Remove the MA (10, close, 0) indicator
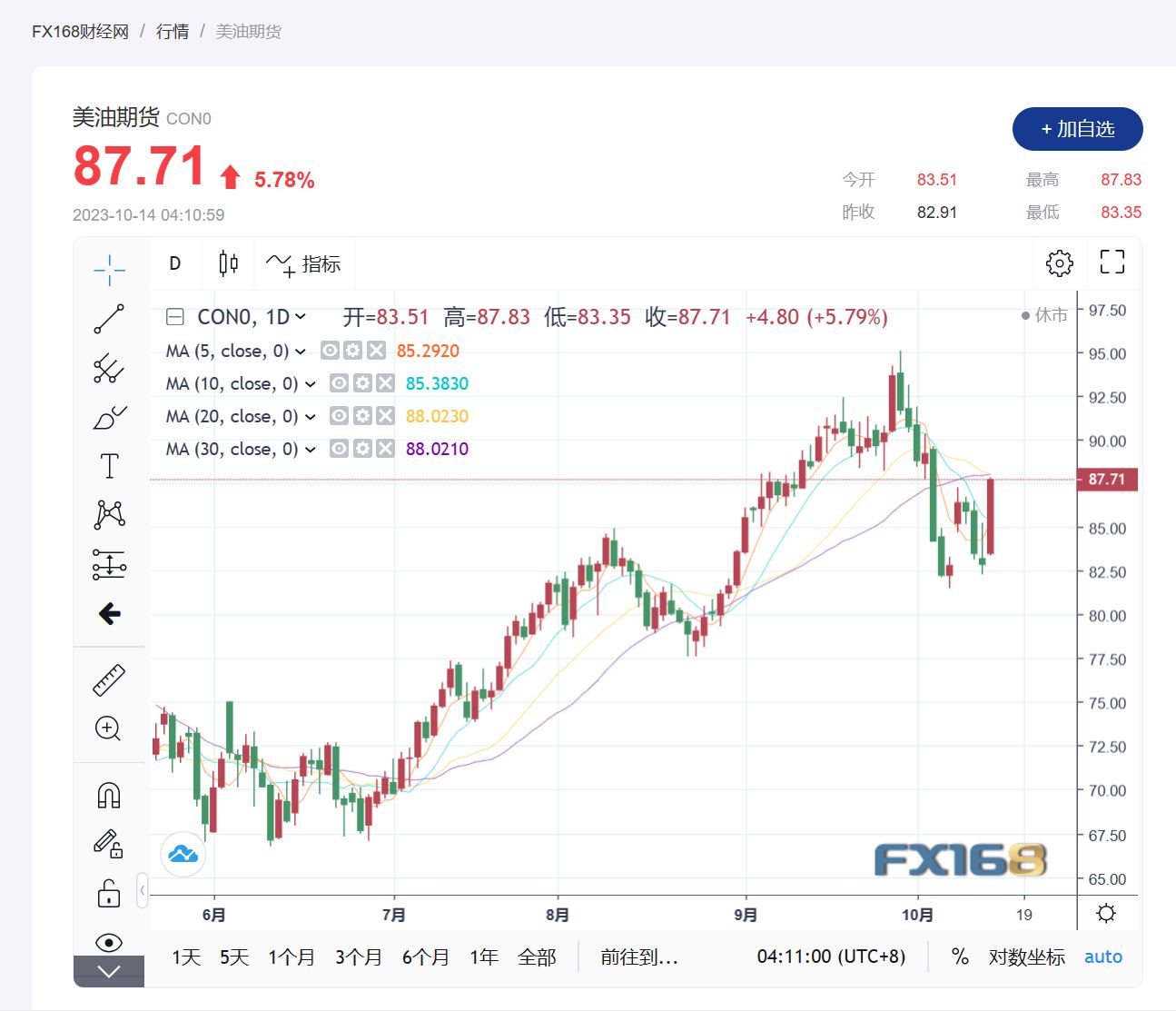Screen dimensions: 1176x1011 click(x=386, y=383)
